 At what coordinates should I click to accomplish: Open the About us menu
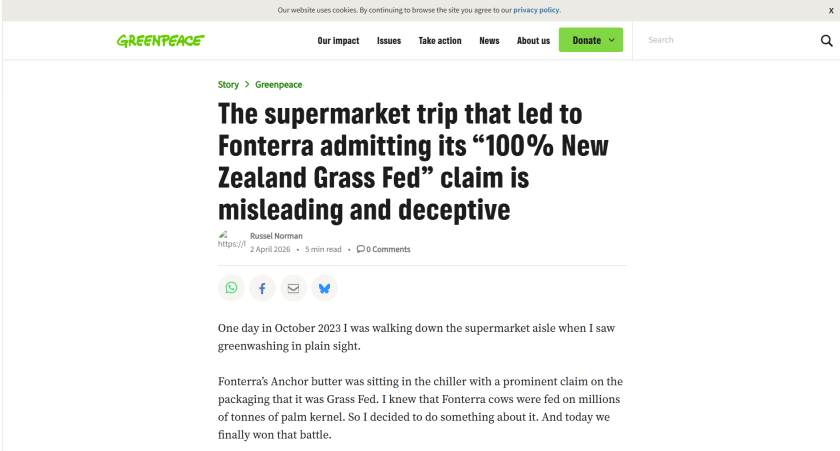pyautogui.click(x=533, y=41)
